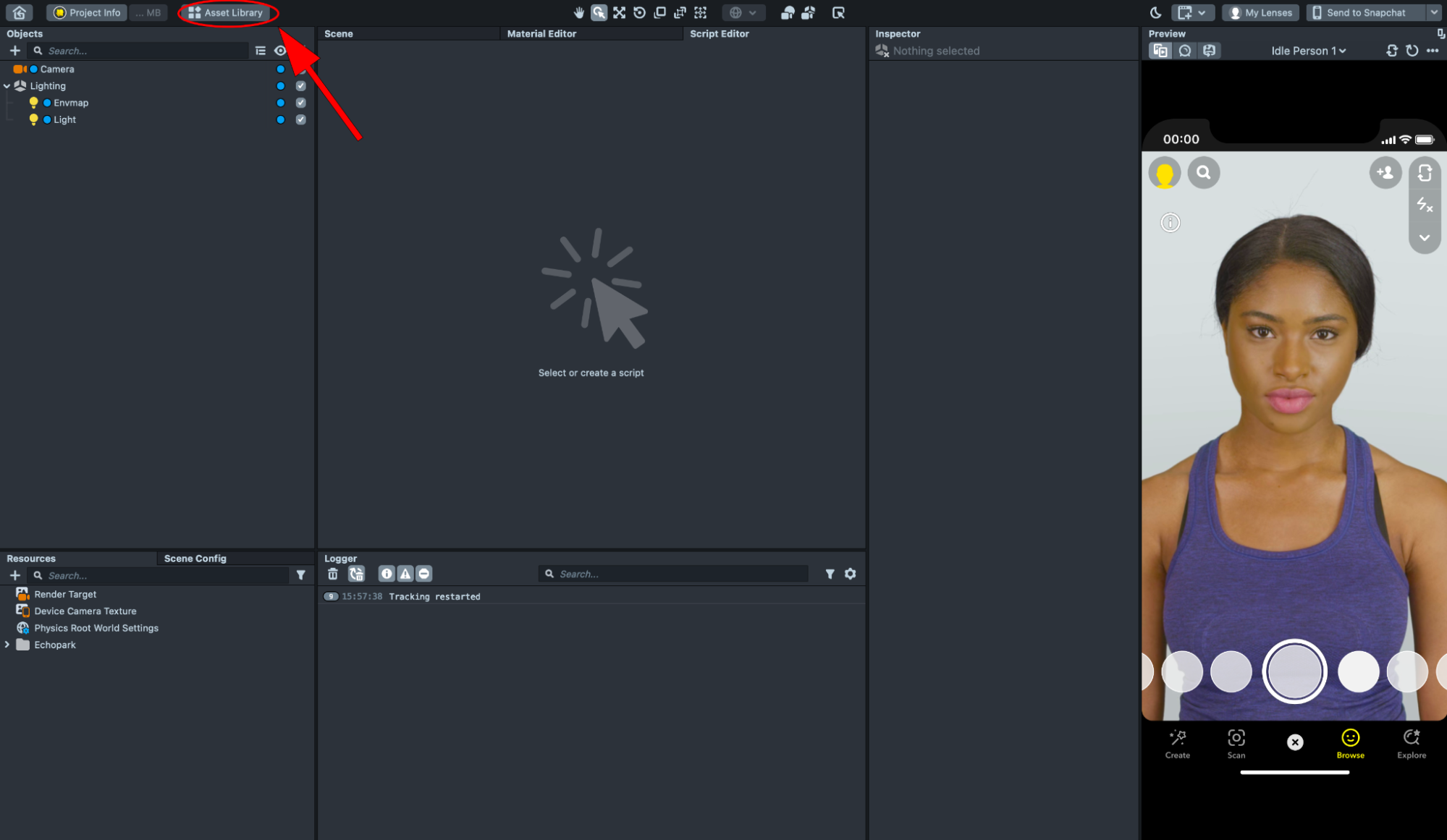
Task: Select the Rotate tool in toolbar
Action: point(639,12)
